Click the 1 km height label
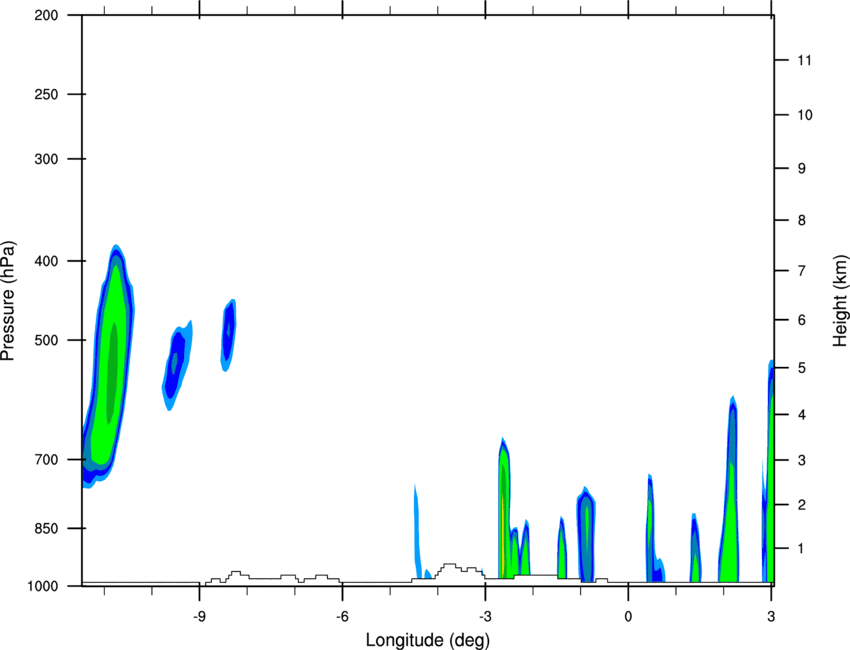This screenshot has width=850, height=650. click(802, 549)
